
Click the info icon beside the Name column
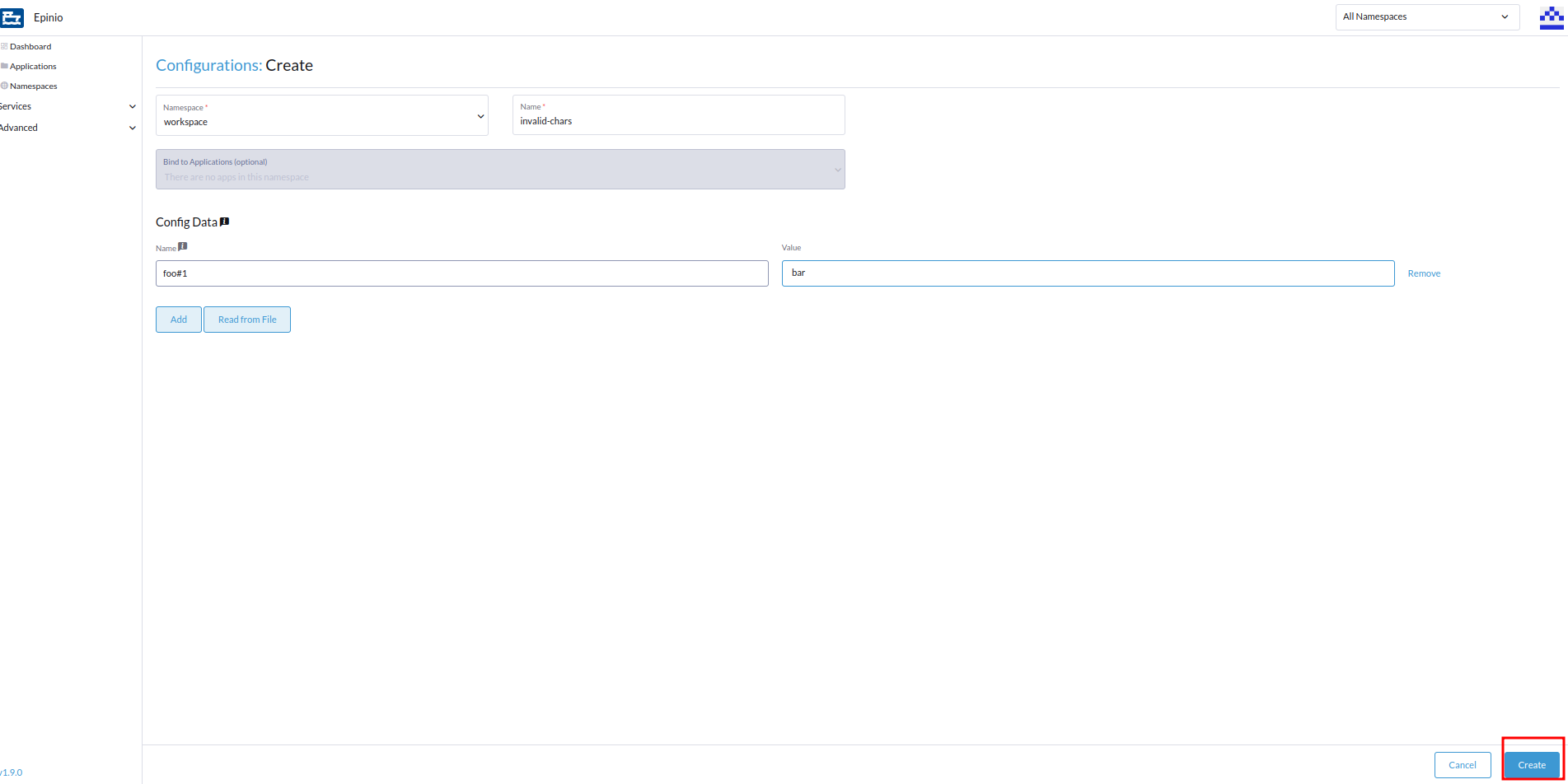(x=182, y=245)
